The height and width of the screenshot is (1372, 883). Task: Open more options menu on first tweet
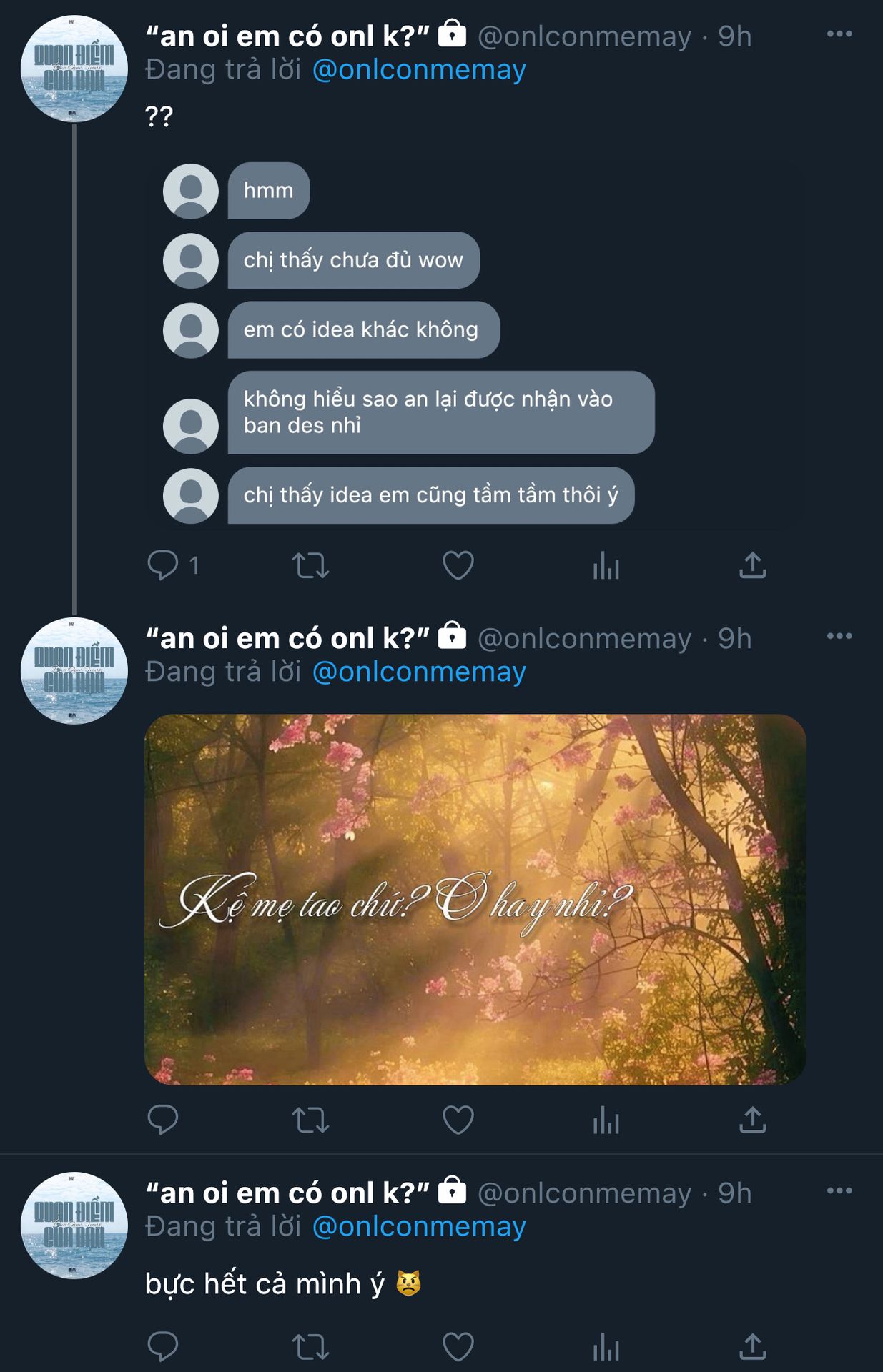point(839,34)
